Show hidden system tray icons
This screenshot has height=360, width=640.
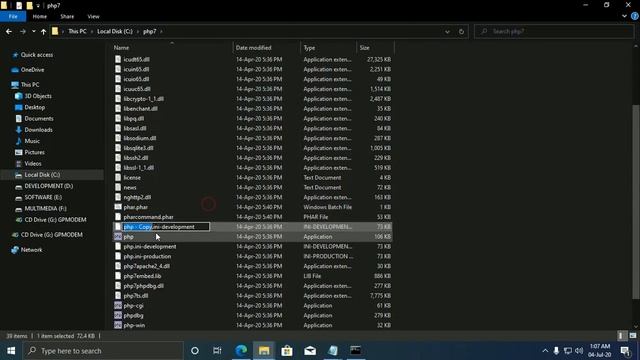pyautogui.click(x=545, y=351)
